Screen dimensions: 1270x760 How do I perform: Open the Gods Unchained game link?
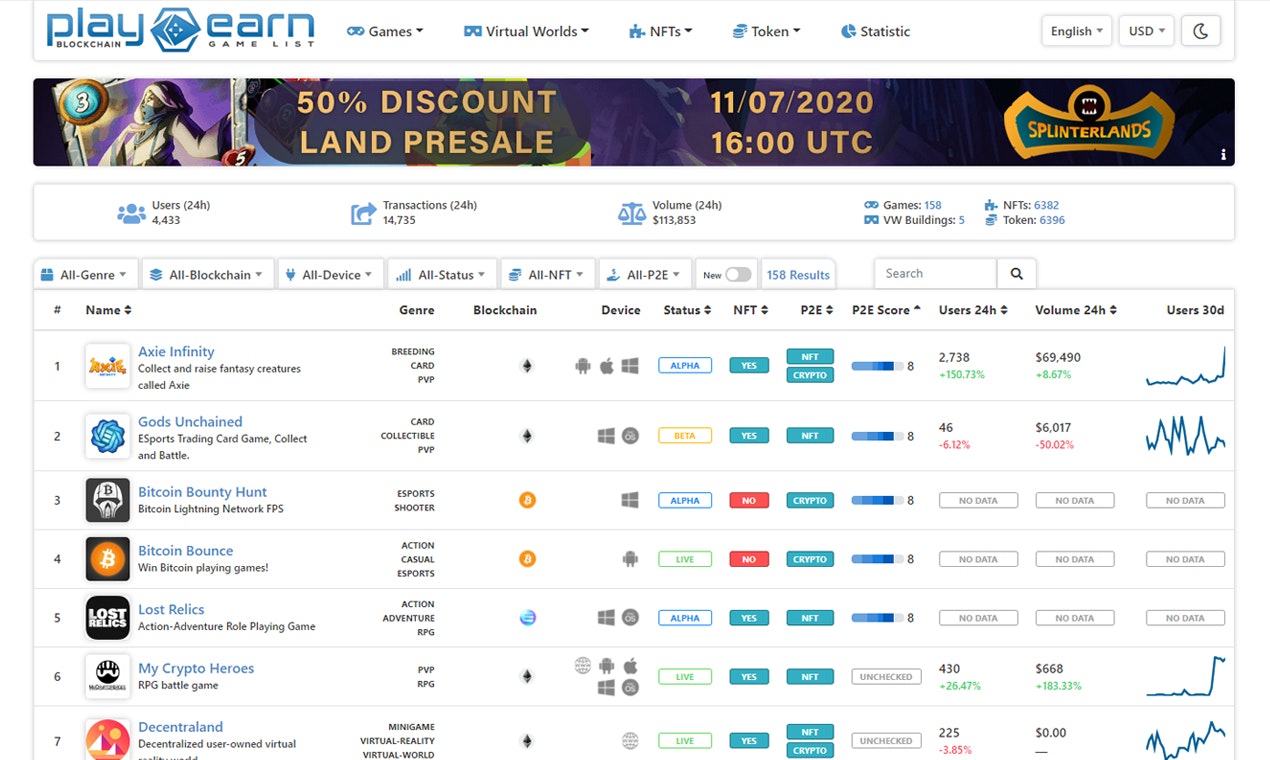[190, 421]
